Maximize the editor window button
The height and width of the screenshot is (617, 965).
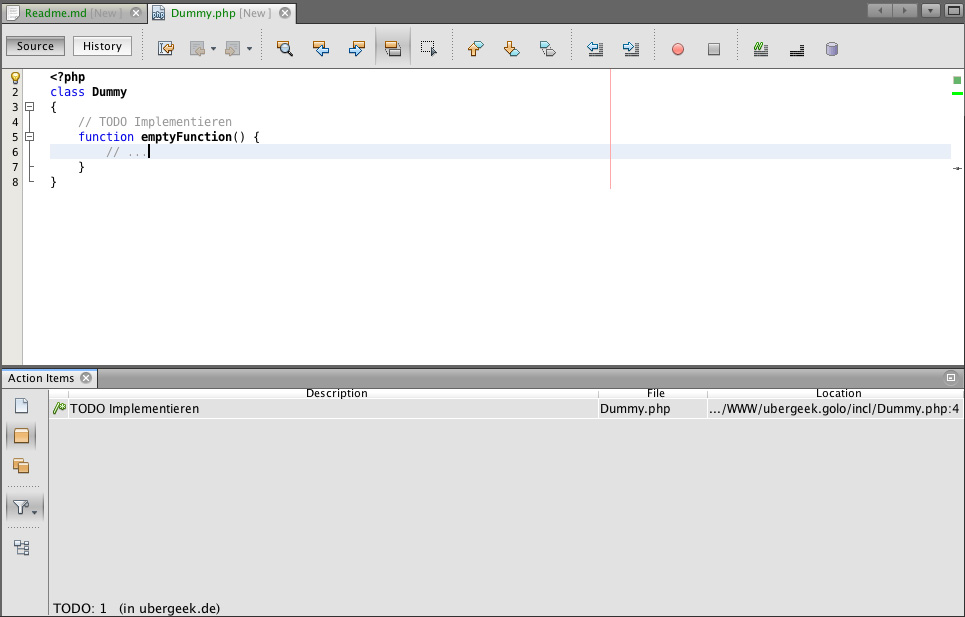coord(953,10)
